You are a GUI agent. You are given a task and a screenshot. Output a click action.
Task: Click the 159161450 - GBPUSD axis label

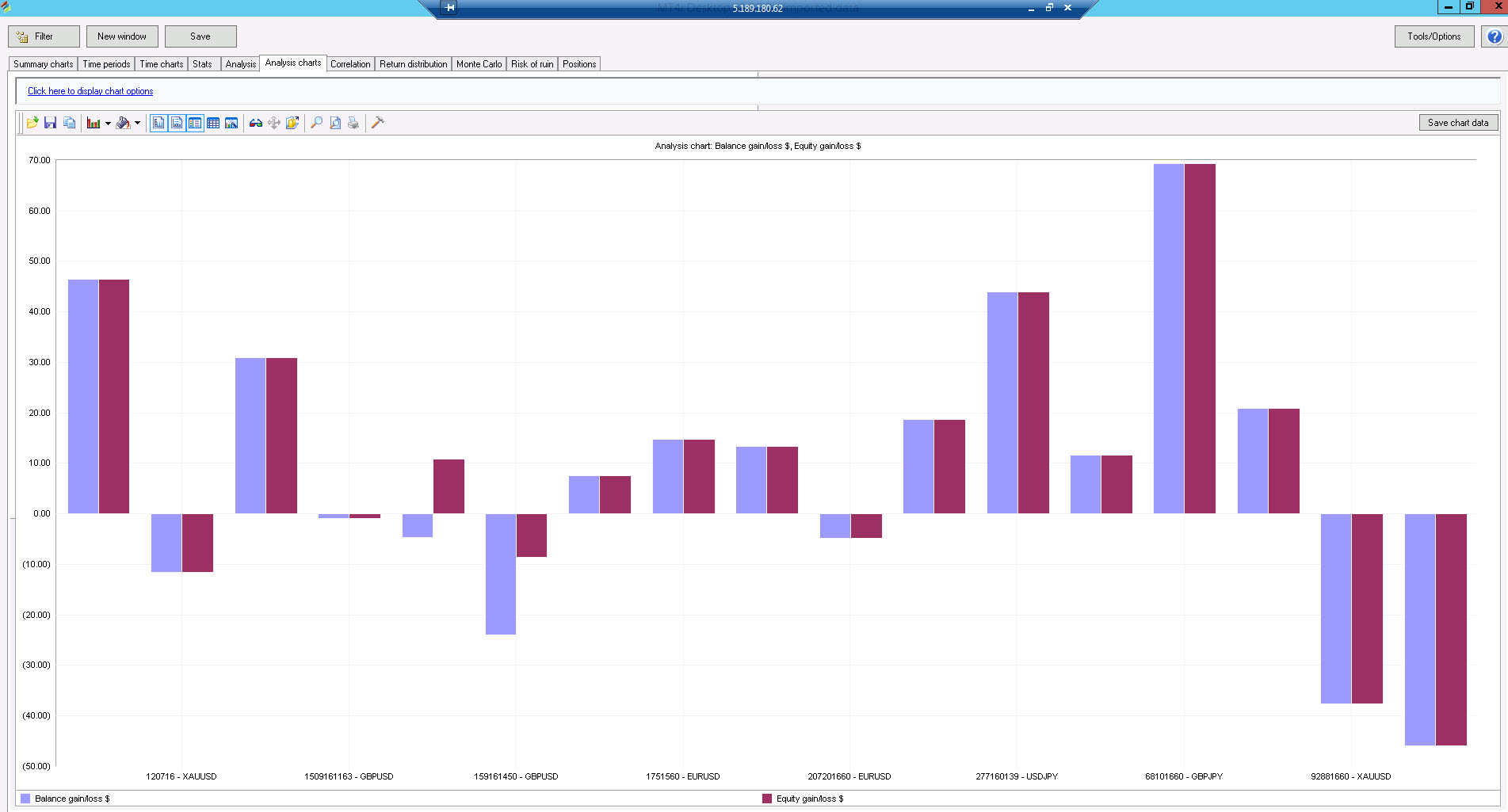516,776
